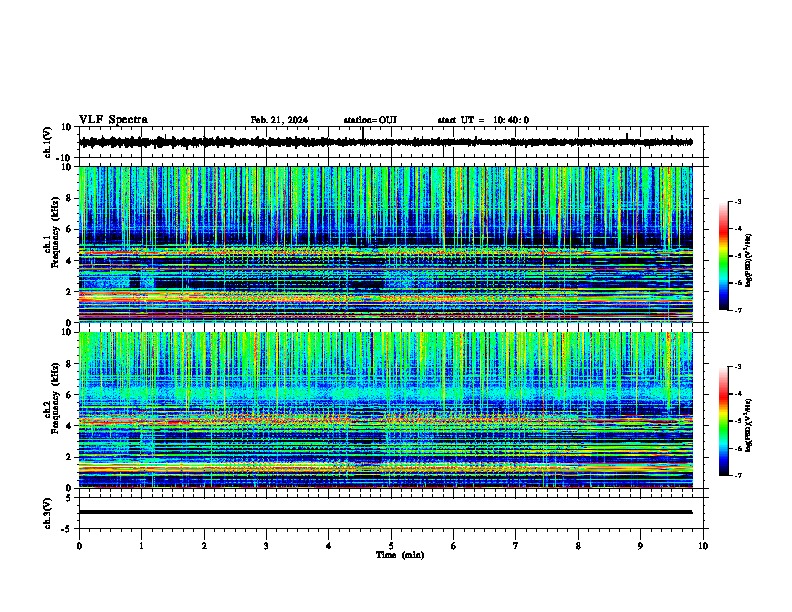Click the time axis tick label "3"

coord(266,546)
